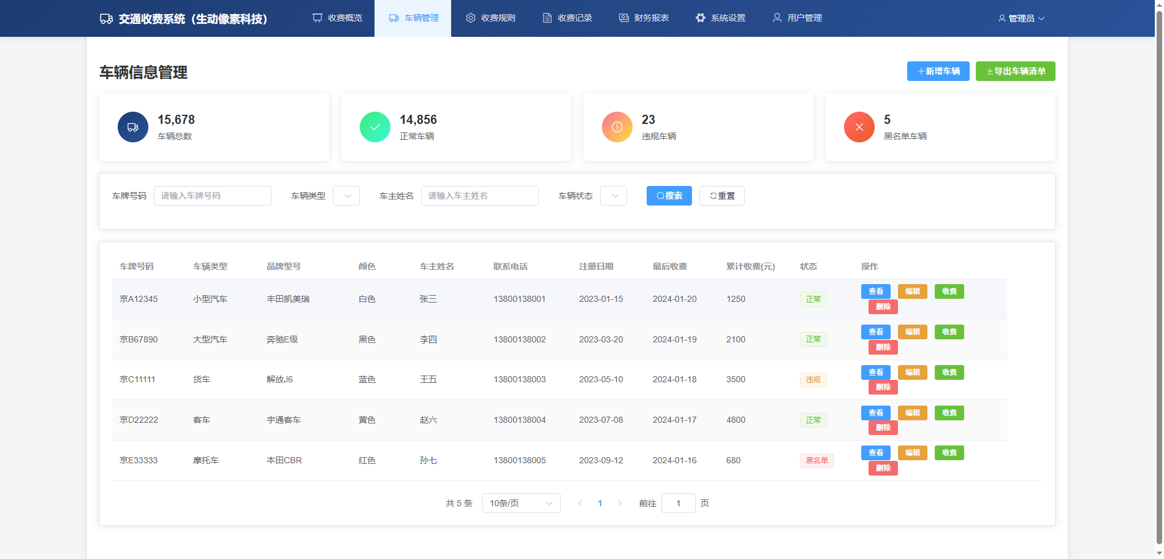Click the red X blacklist vehicles icon
The width and height of the screenshot is (1164, 559).
[x=859, y=127]
